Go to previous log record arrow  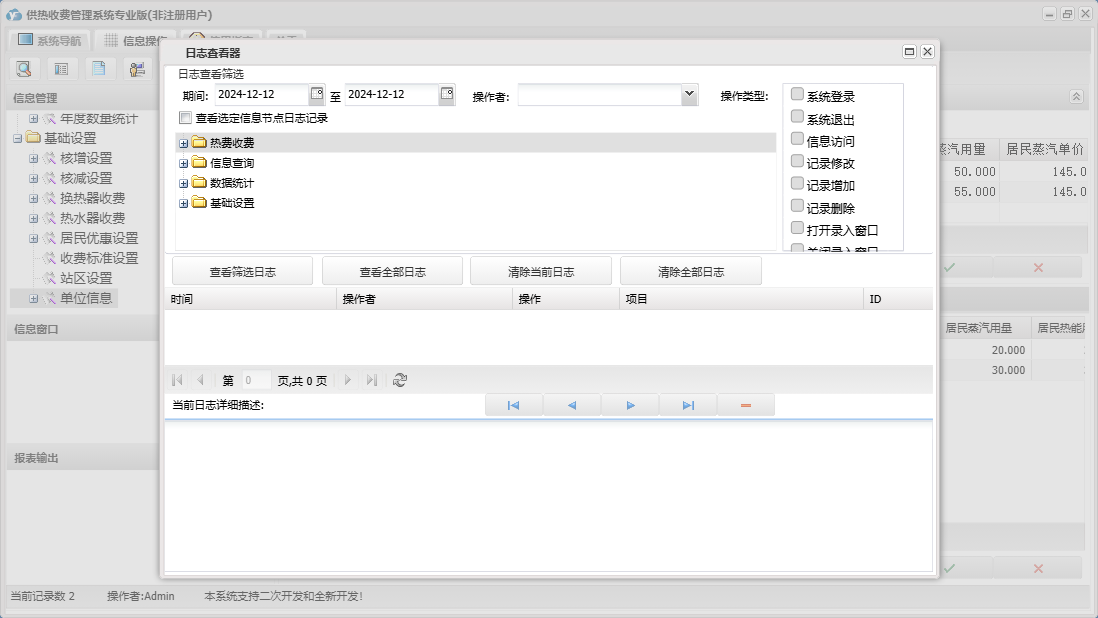click(572, 405)
